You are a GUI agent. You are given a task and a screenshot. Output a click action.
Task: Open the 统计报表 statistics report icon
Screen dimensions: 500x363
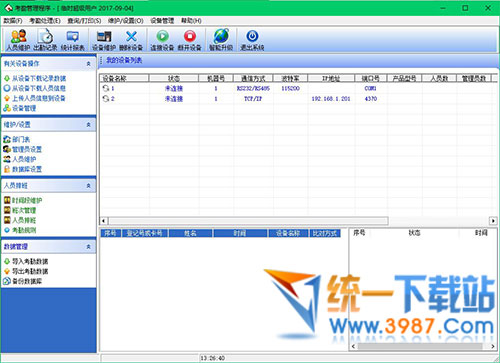pos(73,40)
